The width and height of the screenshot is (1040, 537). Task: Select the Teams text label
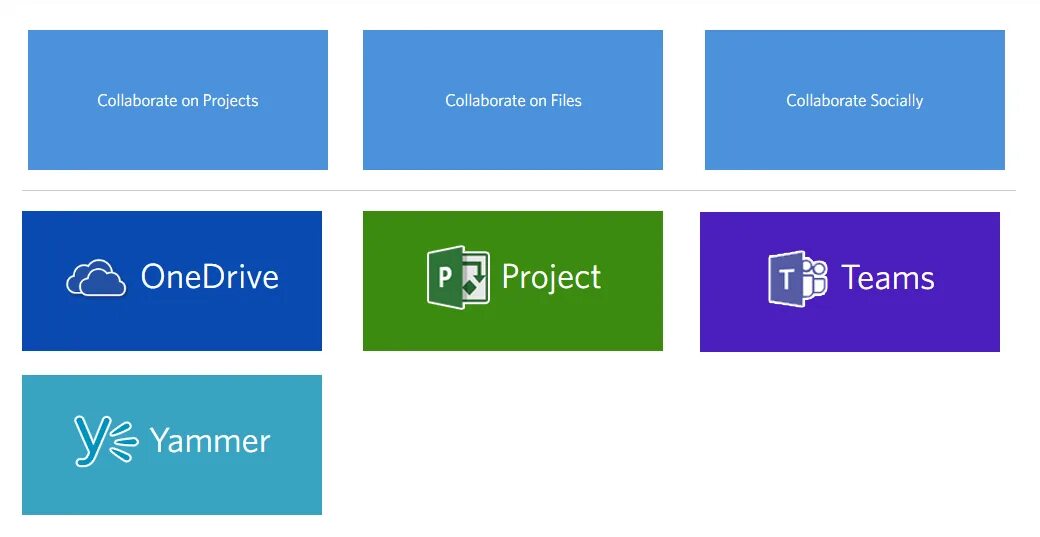(888, 278)
